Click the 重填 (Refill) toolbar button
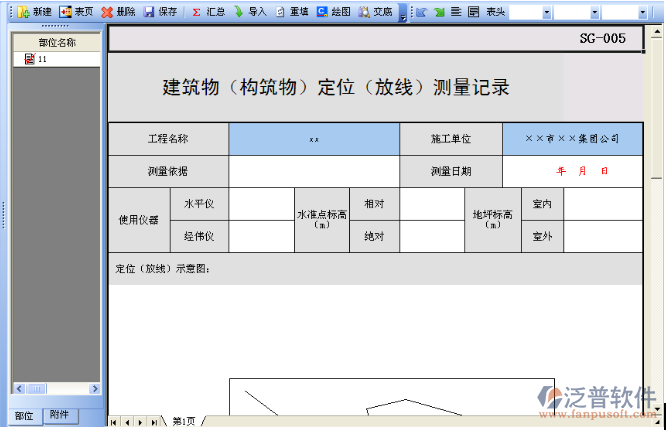The width and height of the screenshot is (667, 430). [x=292, y=12]
